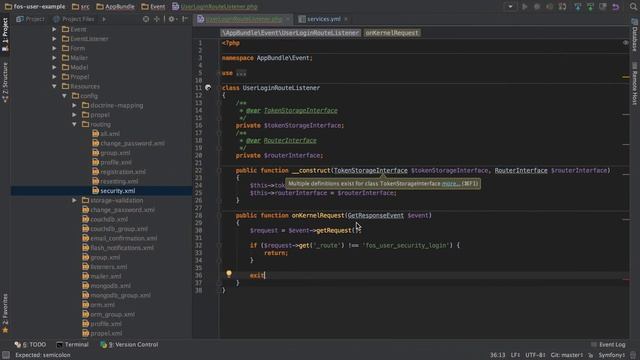Click the listen for debug connections icon
The width and height of the screenshot is (640, 360).
pyautogui.click(x=562, y=7)
